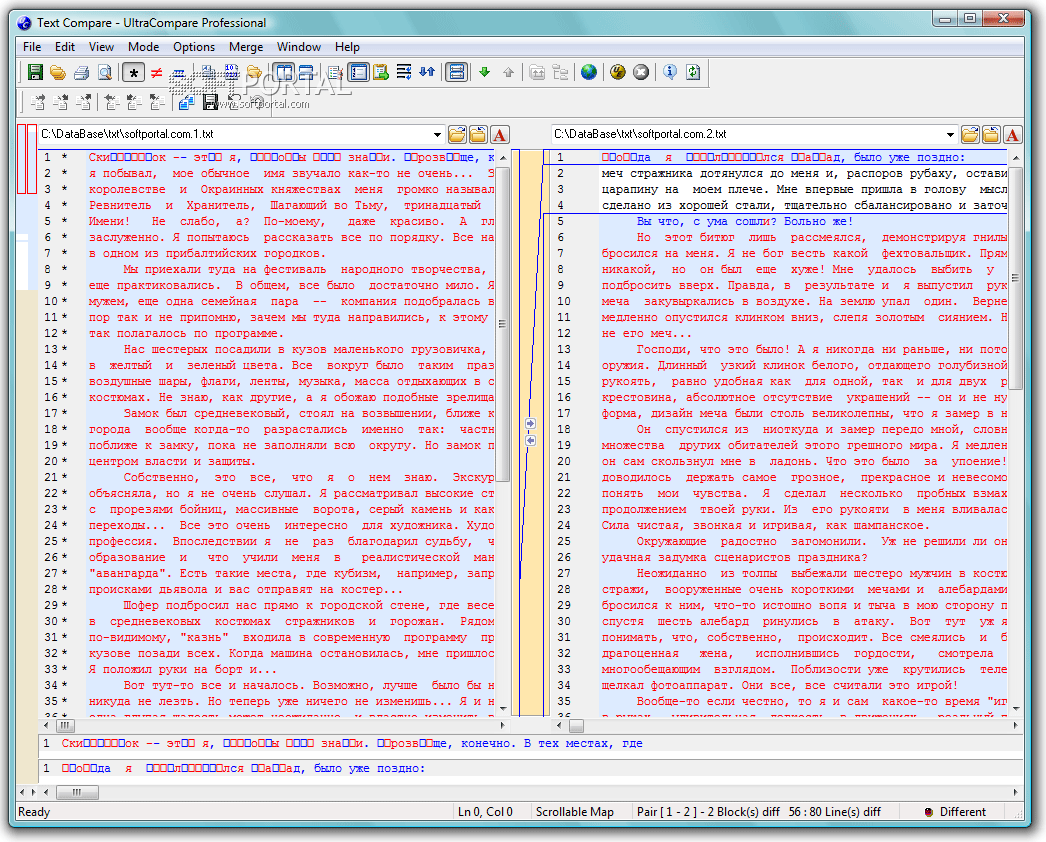Open the Options menu

coord(194,47)
